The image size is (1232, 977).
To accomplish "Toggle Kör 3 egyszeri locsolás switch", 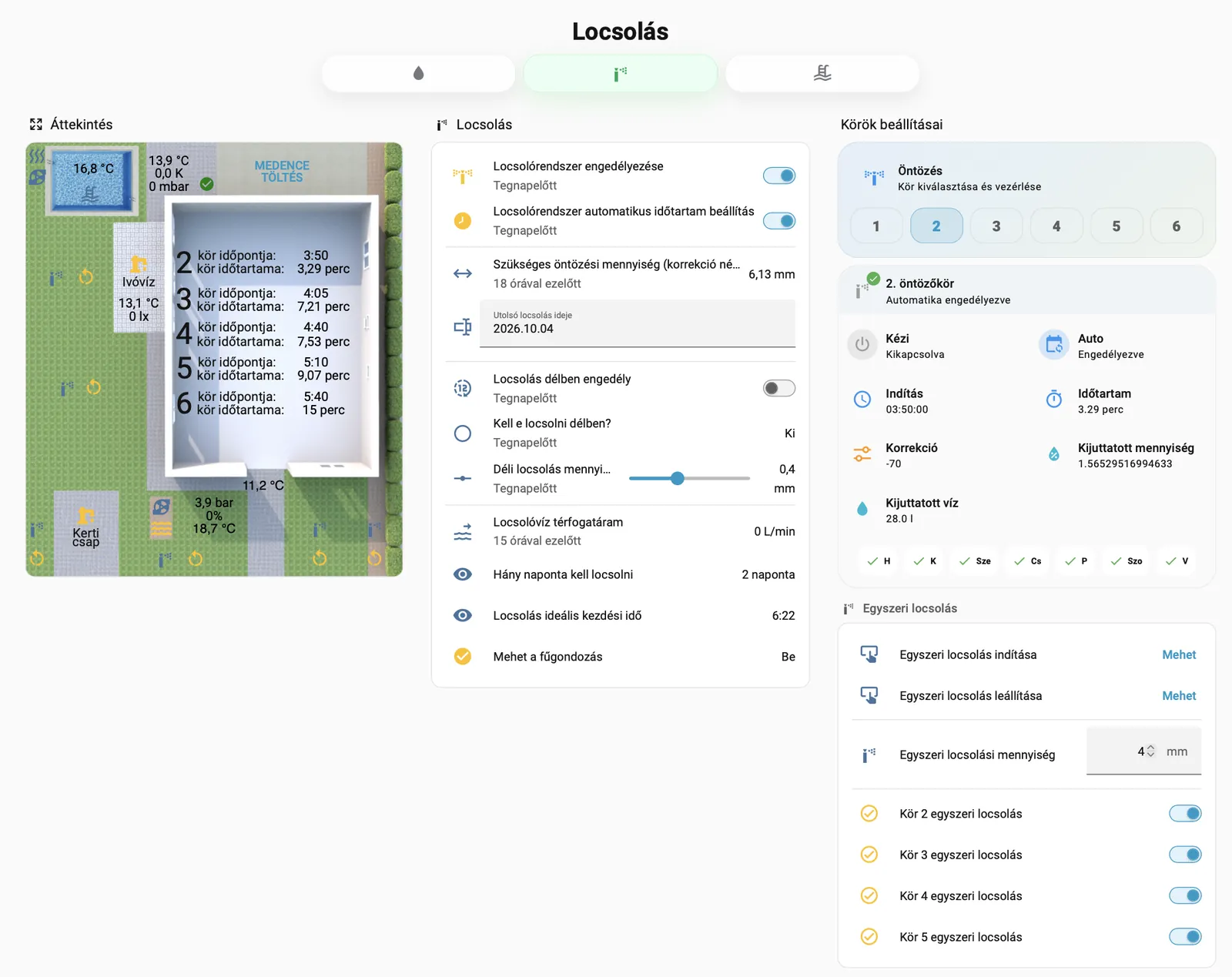I will point(1185,855).
